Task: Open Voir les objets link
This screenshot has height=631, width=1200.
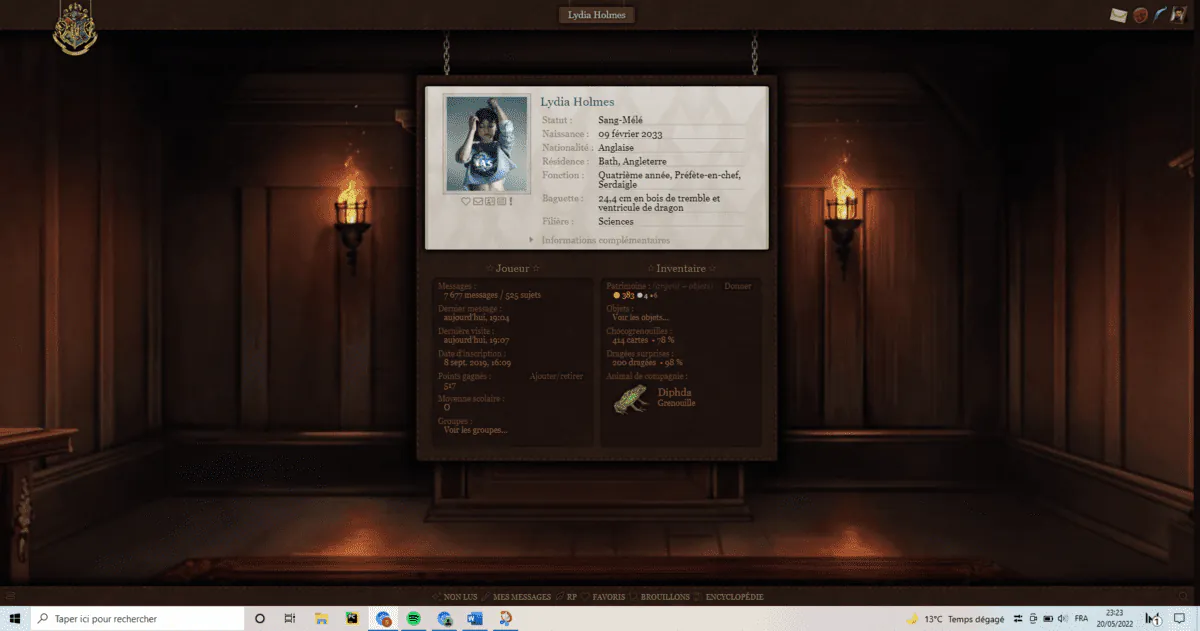Action: [x=641, y=317]
